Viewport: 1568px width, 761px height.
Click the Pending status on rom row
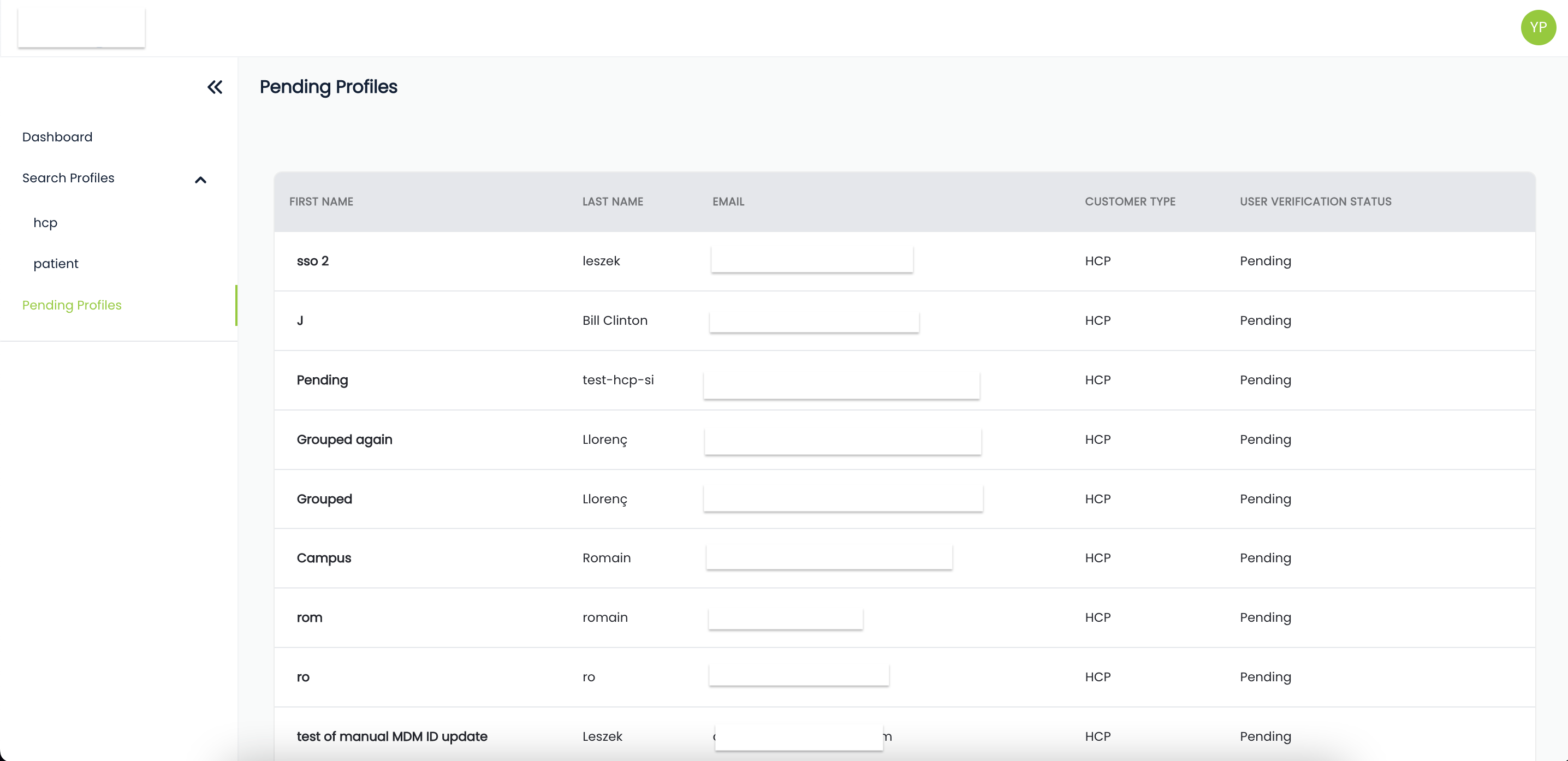[1265, 617]
